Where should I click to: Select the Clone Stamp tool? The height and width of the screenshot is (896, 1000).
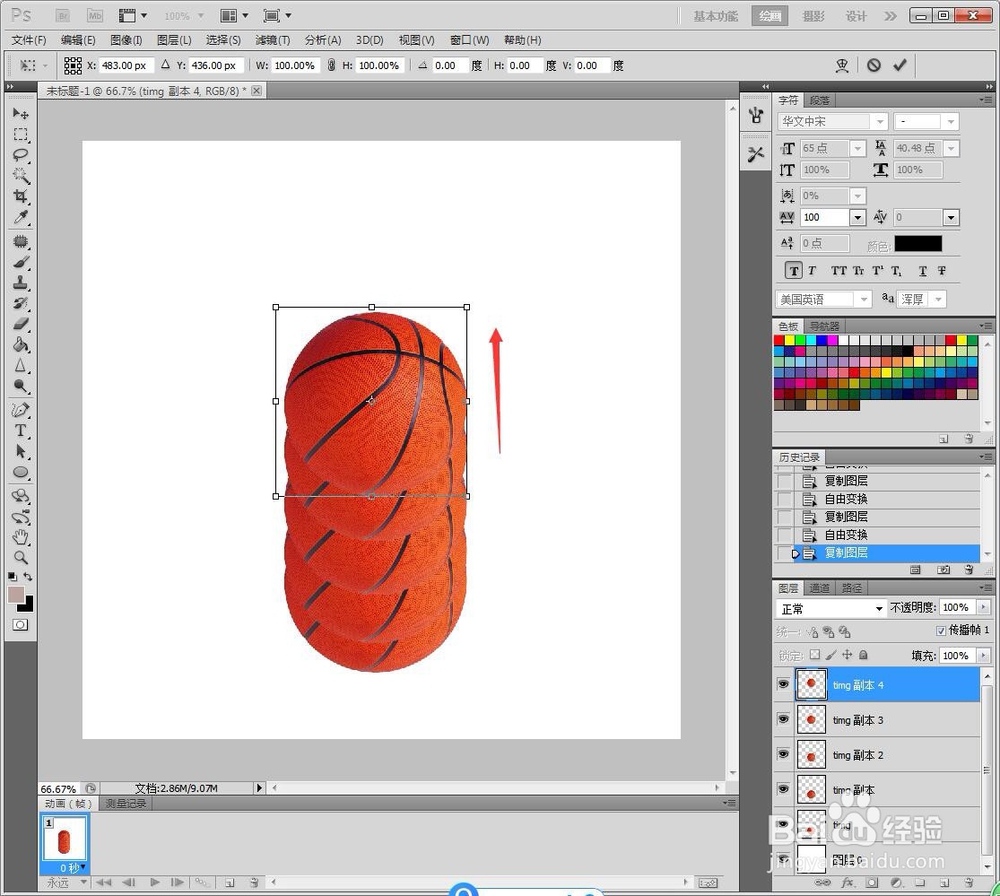tap(20, 283)
